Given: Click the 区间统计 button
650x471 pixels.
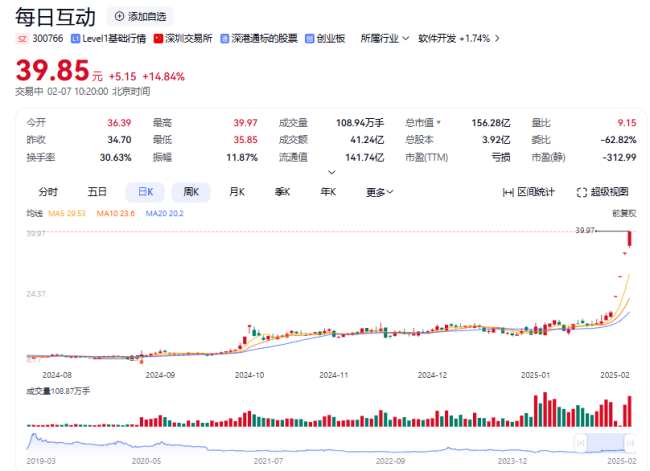Looking at the screenshot, I should tap(529, 192).
